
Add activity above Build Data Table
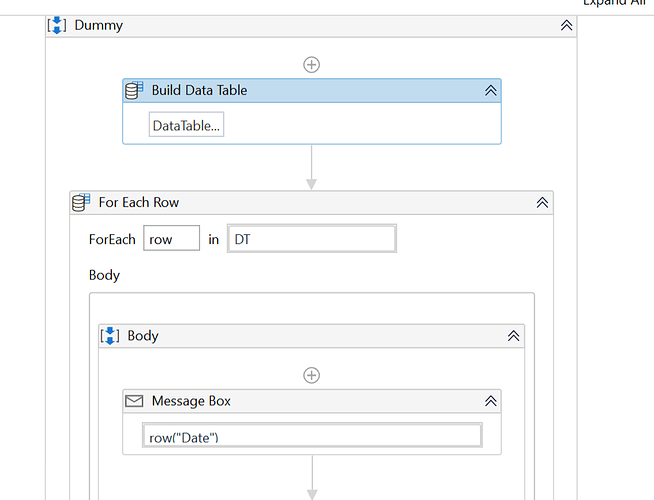pos(312,64)
